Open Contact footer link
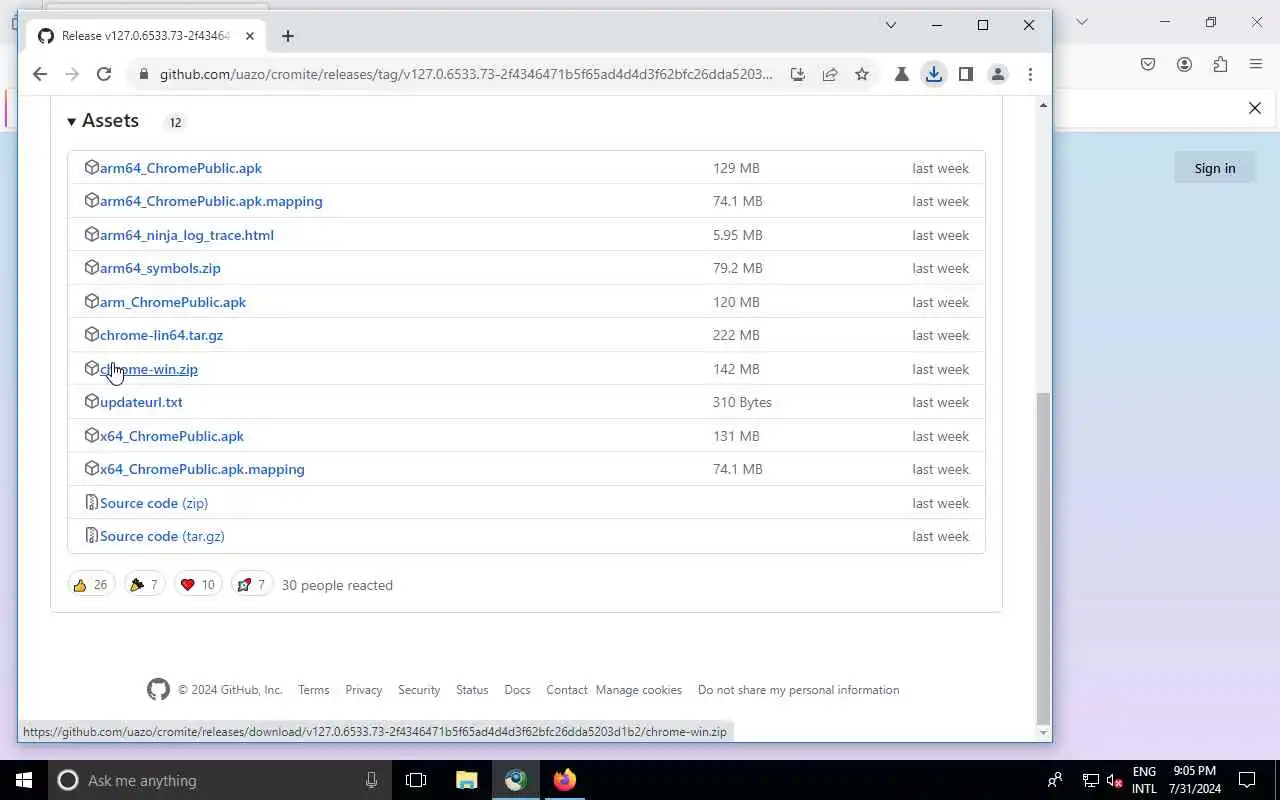1280x800 pixels. pos(567,690)
